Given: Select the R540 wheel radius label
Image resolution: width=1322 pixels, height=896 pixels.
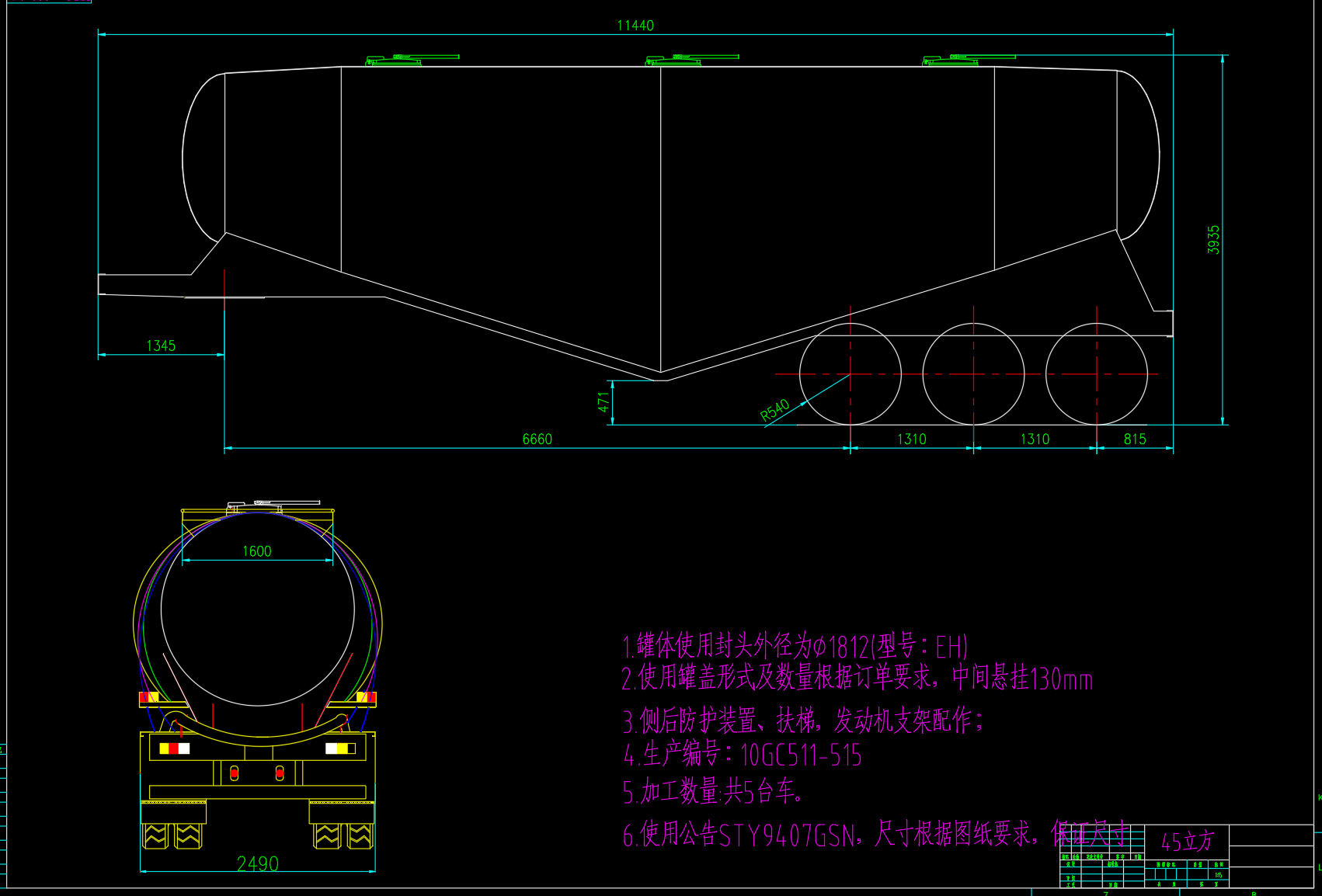Looking at the screenshot, I should coord(774,410).
